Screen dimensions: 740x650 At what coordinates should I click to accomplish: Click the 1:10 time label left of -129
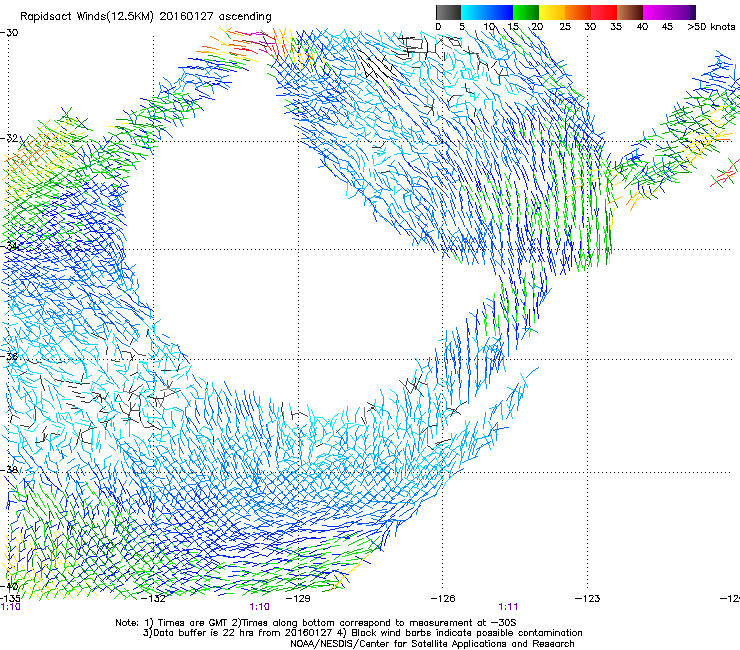(x=260, y=607)
